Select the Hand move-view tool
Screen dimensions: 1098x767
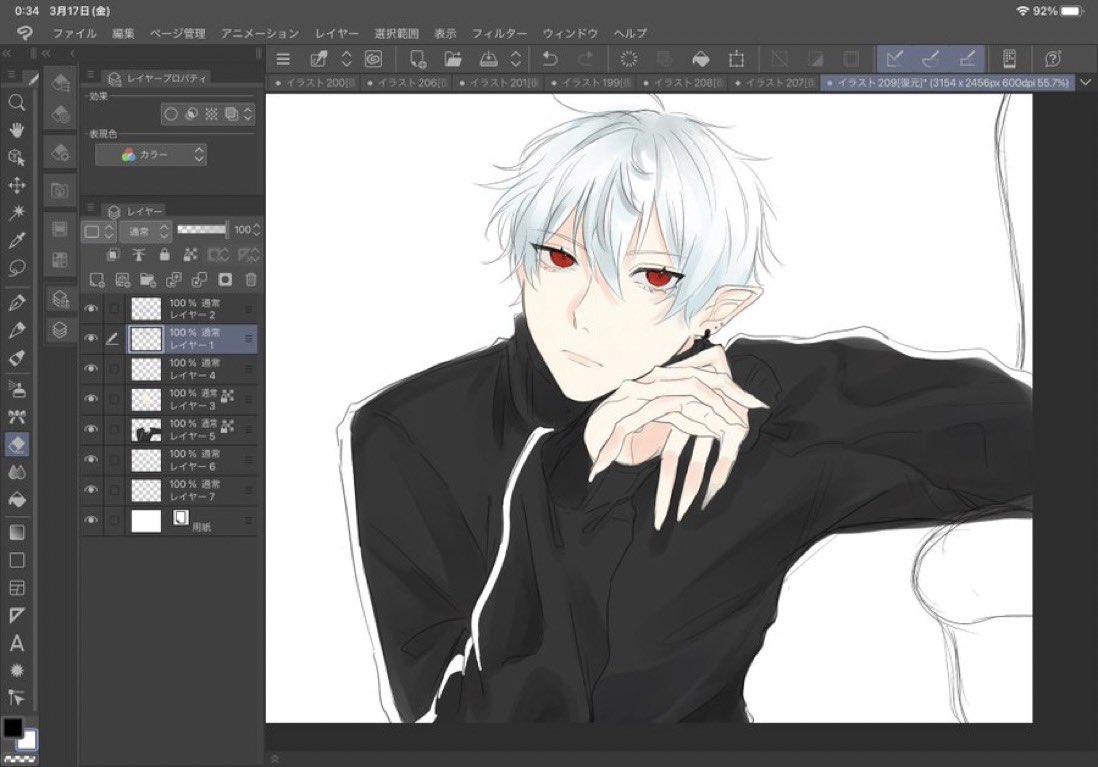(x=17, y=130)
